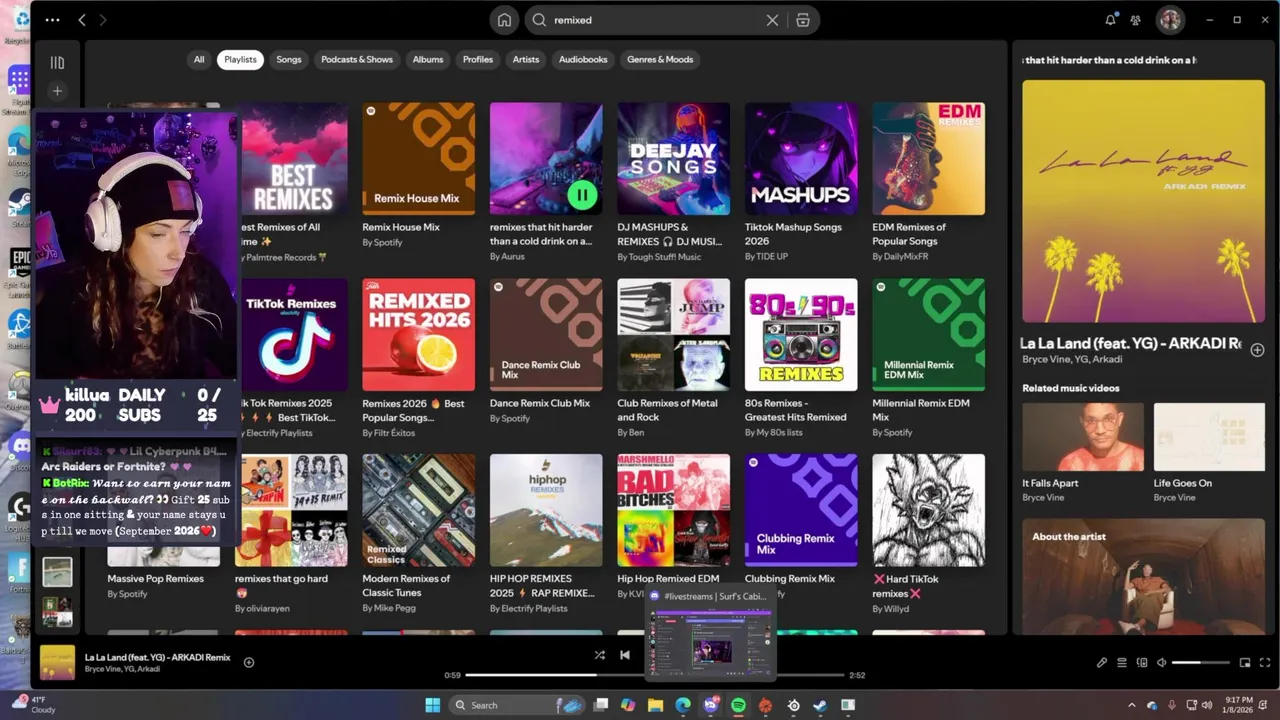
Task: Switch to Podcasts & Shows filter
Action: 357,59
